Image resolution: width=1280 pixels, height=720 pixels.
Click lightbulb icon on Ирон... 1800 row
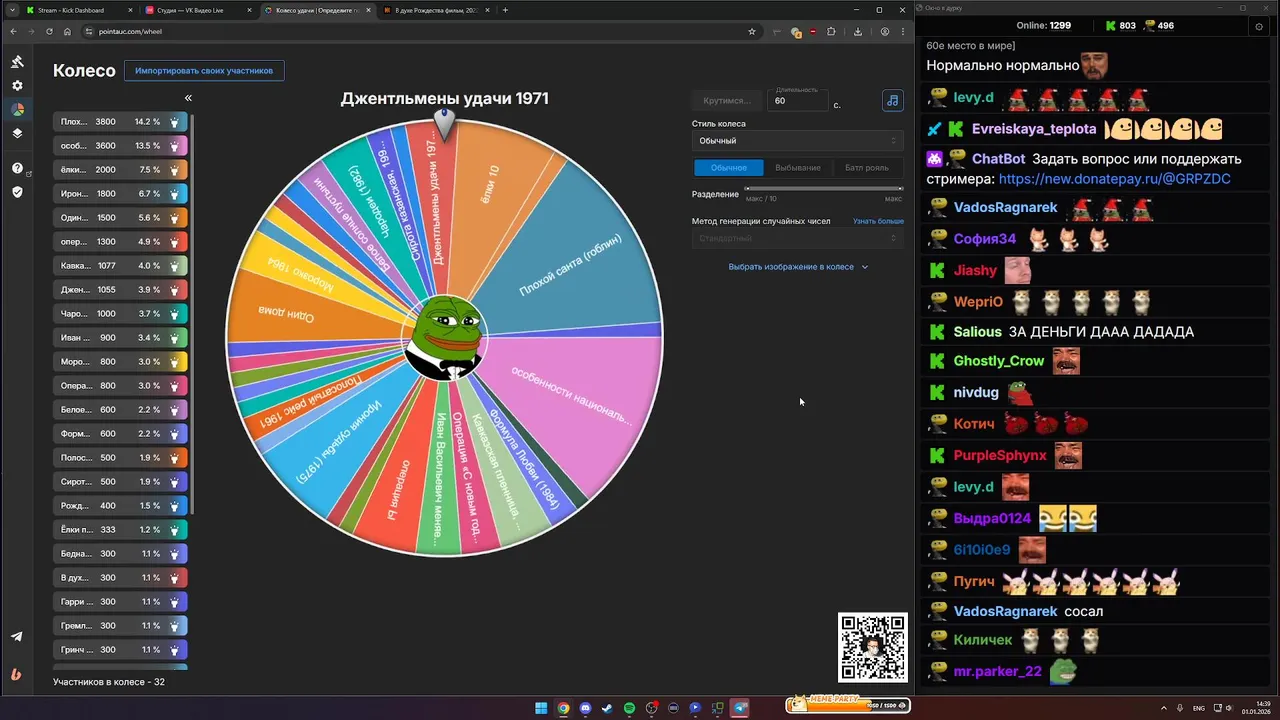[175, 194]
